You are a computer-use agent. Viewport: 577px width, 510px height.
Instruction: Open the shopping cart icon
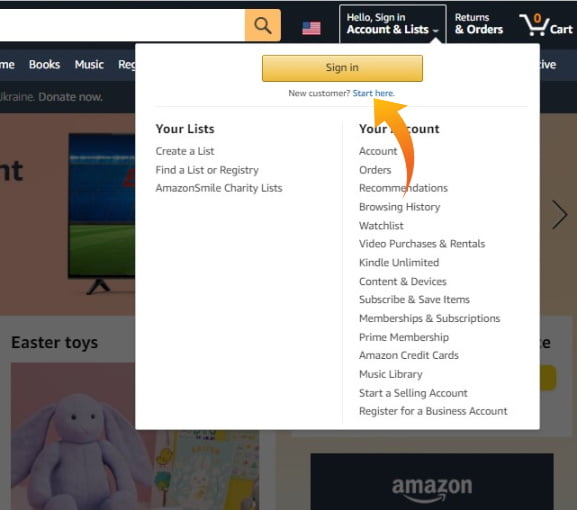(x=546, y=25)
